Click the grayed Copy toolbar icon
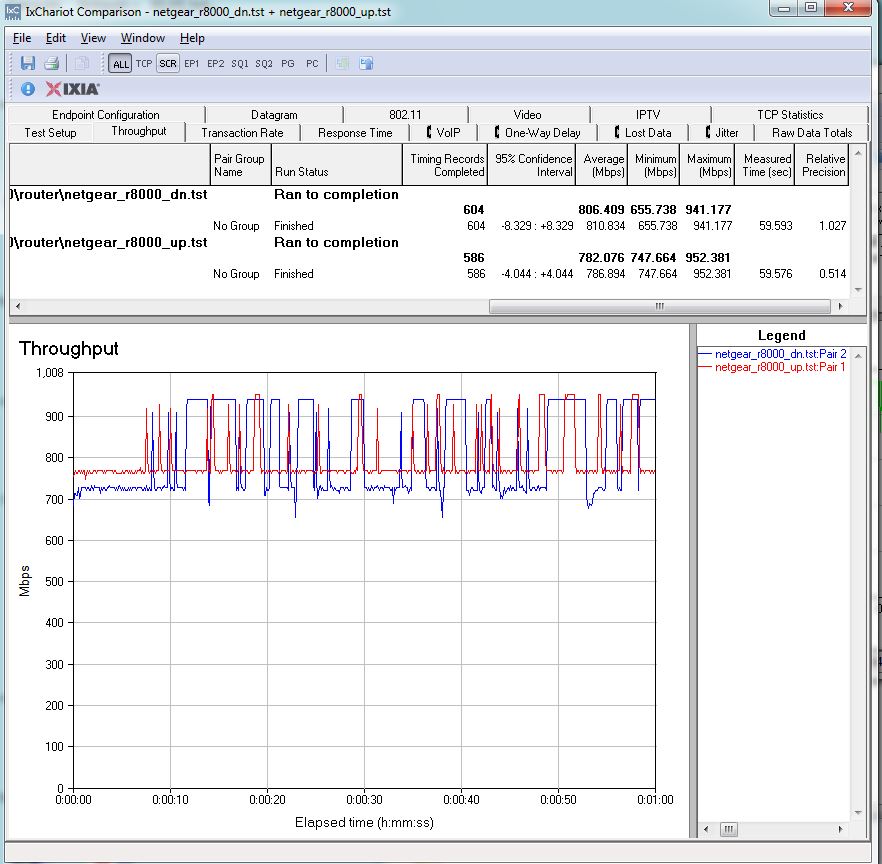882x864 pixels. point(82,63)
